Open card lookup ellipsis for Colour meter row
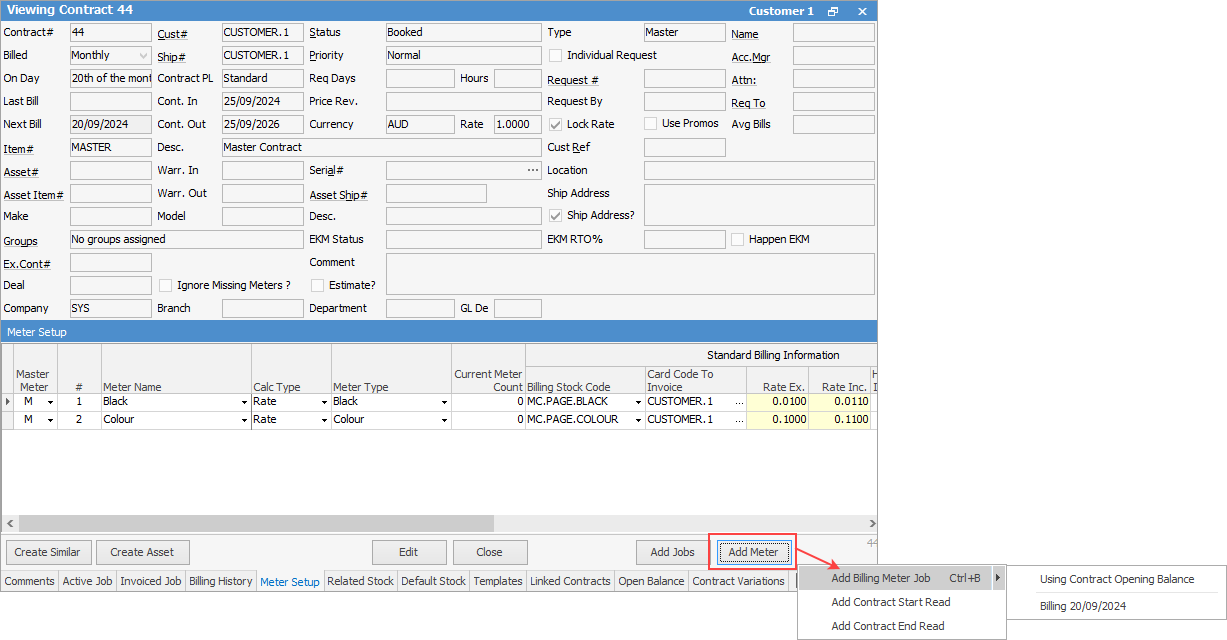Viewport: 1227px width, 640px height. 739,420
